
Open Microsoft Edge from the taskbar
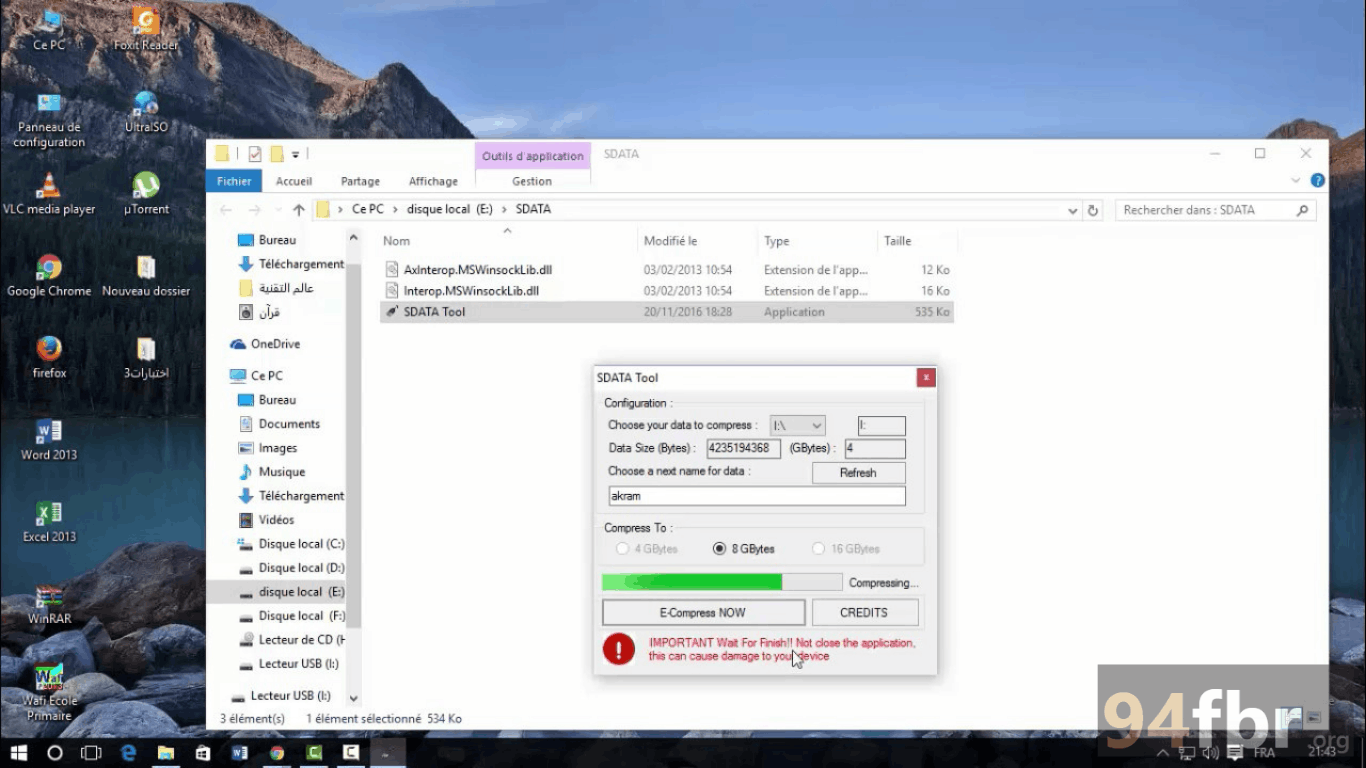[128, 752]
